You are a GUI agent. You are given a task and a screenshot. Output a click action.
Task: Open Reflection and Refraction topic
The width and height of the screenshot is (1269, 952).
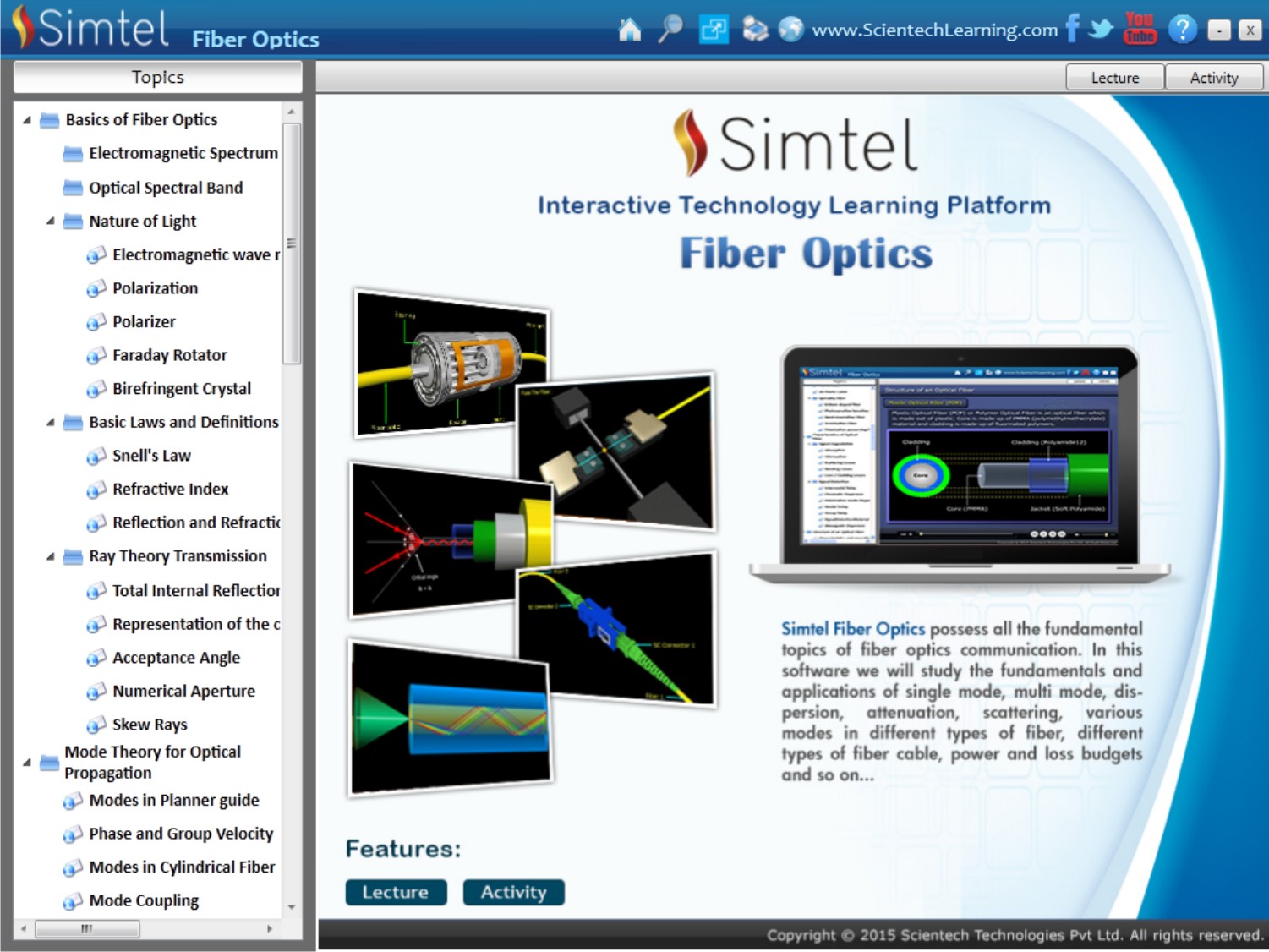(196, 523)
